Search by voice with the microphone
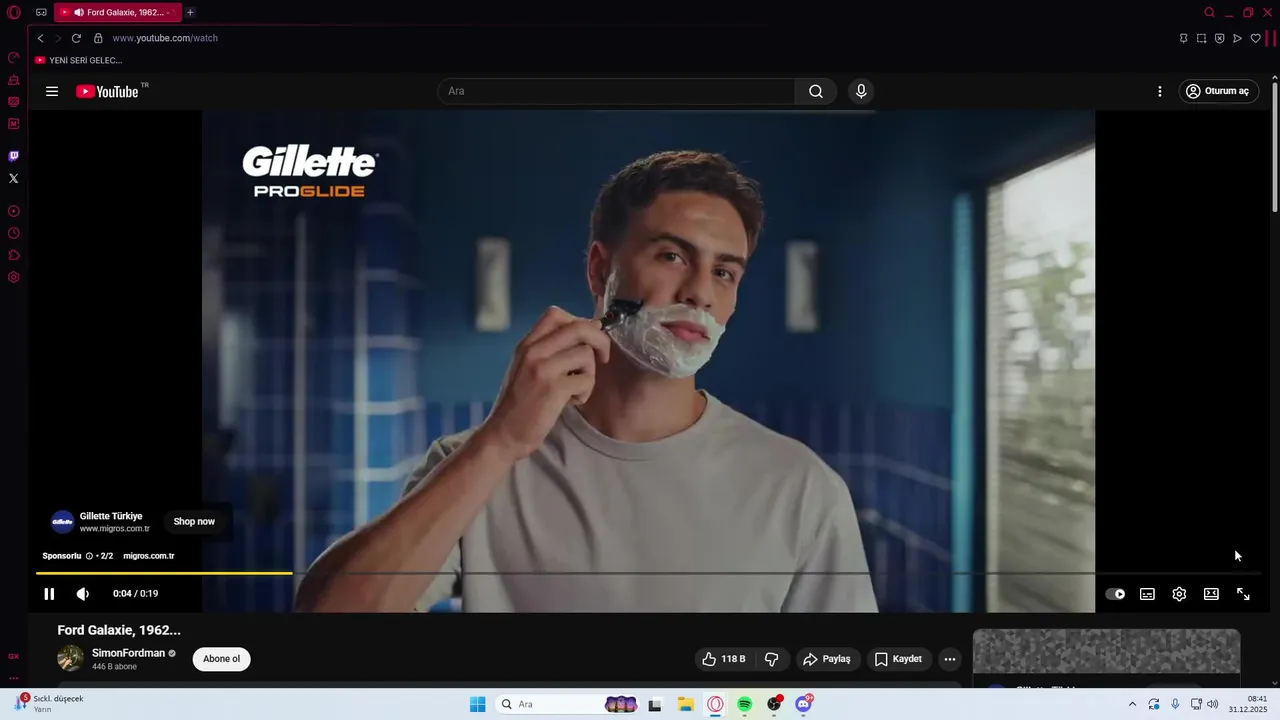 point(861,91)
